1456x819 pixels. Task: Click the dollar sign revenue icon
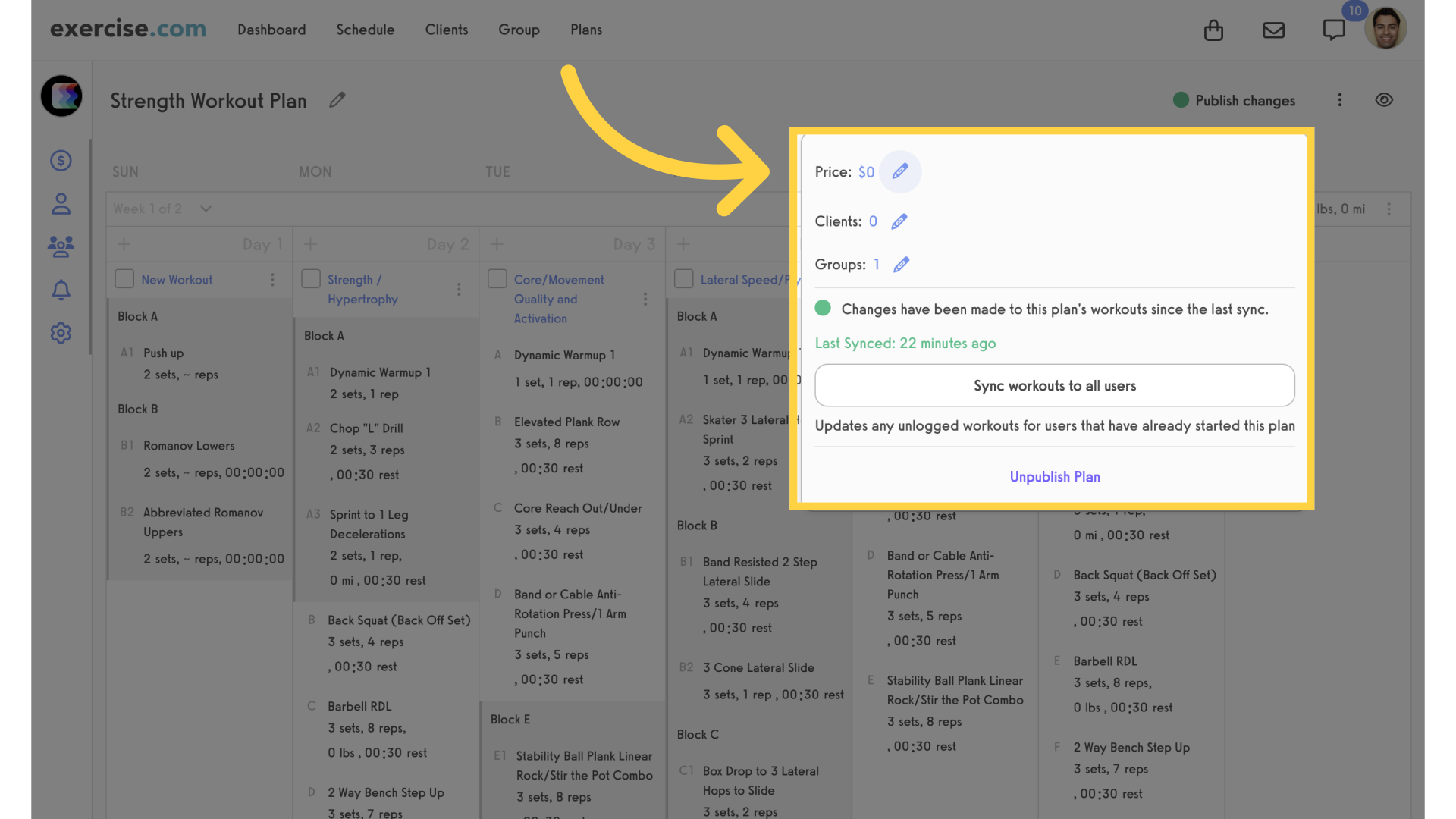[60, 160]
